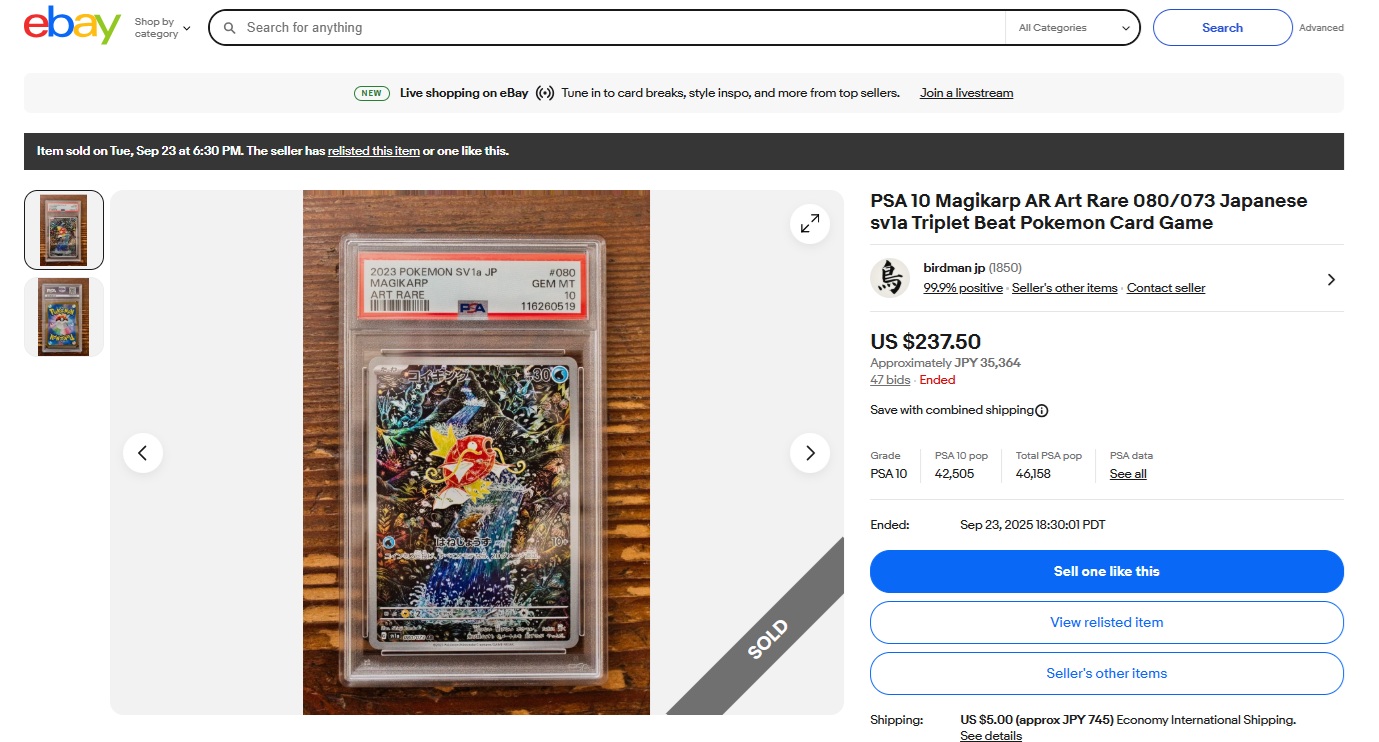Click the live shopping broadcast icon
The image size is (1379, 742).
[x=545, y=93]
